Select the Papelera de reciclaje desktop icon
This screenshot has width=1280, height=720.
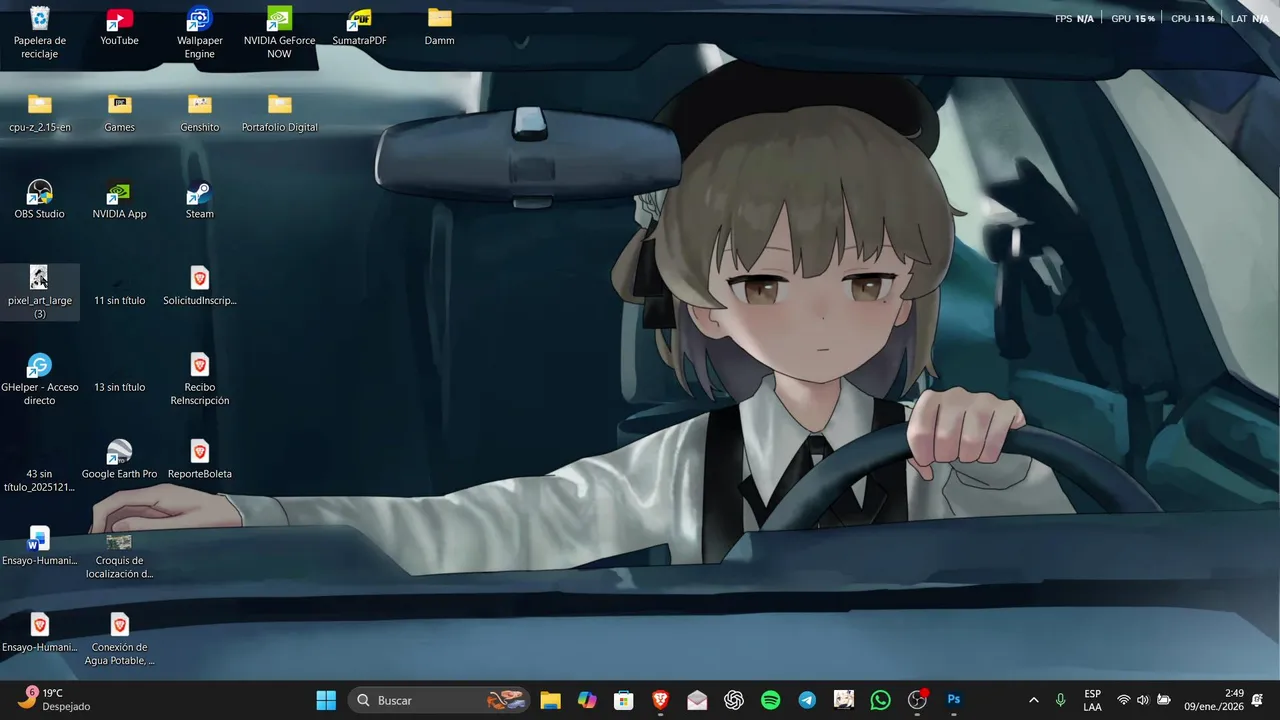[x=39, y=33]
